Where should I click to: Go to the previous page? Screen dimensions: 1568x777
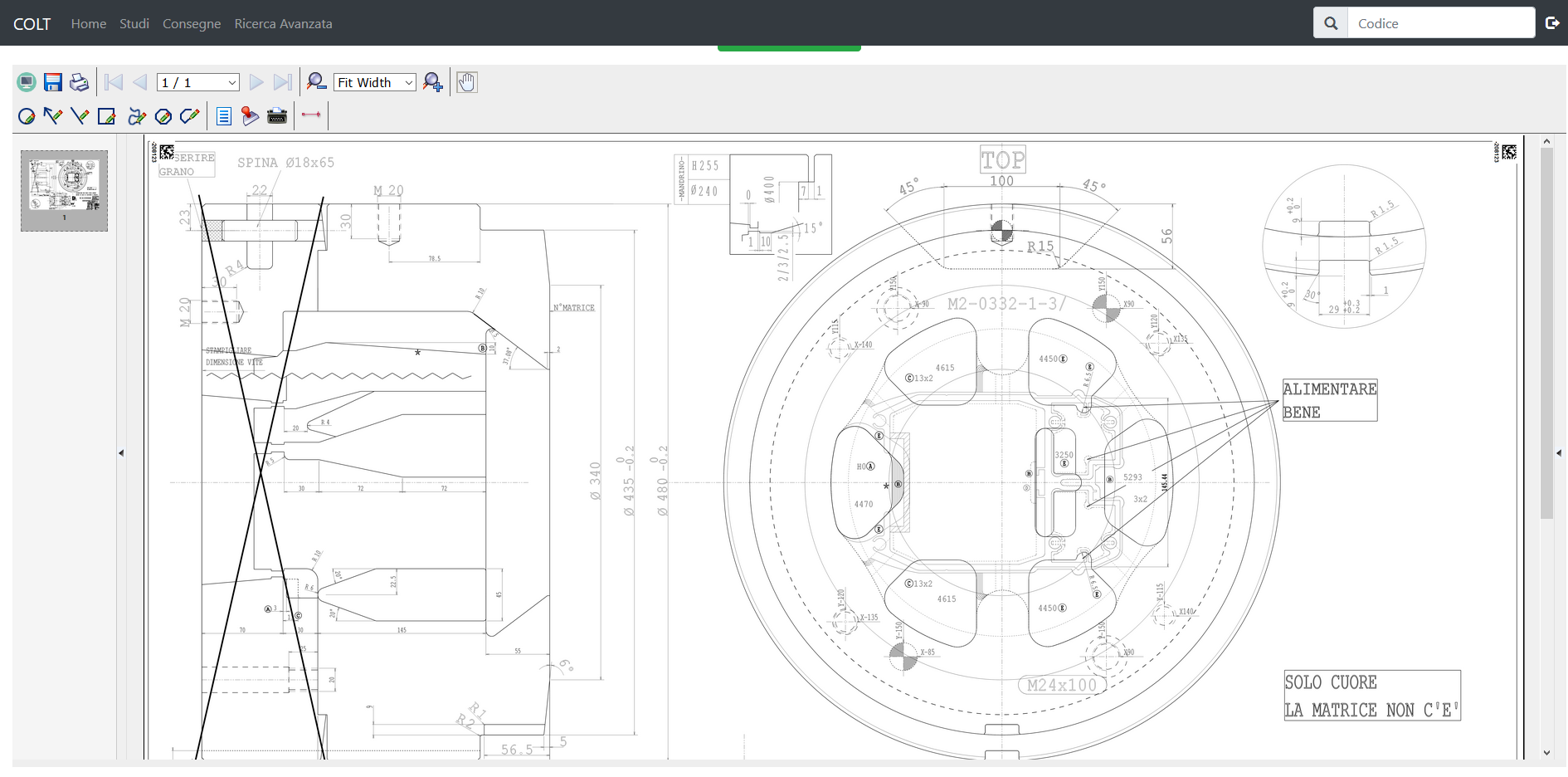click(140, 82)
